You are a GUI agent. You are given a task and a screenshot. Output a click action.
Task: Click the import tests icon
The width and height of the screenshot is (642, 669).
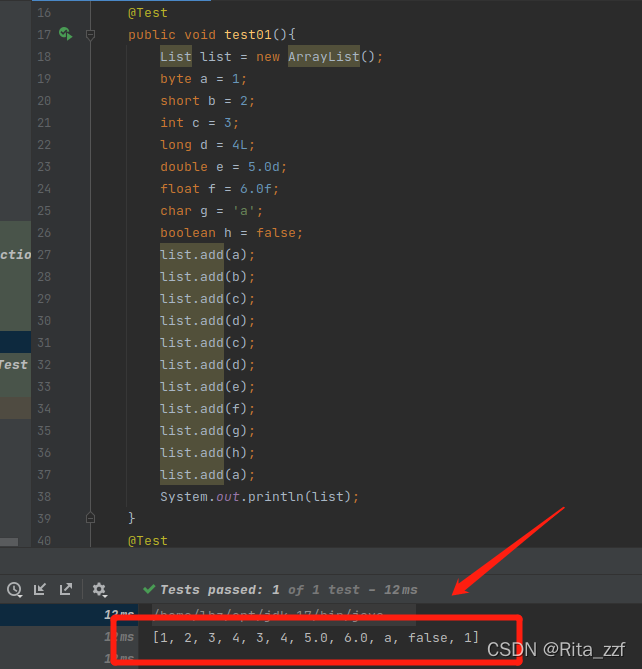coord(40,589)
